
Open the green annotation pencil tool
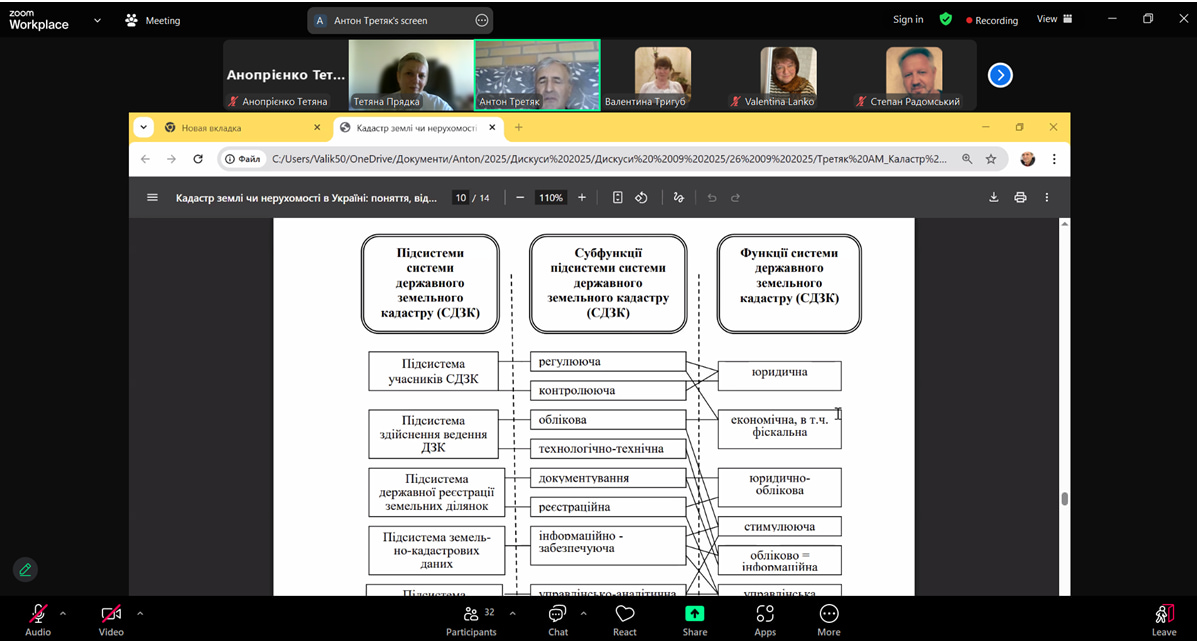click(25, 569)
